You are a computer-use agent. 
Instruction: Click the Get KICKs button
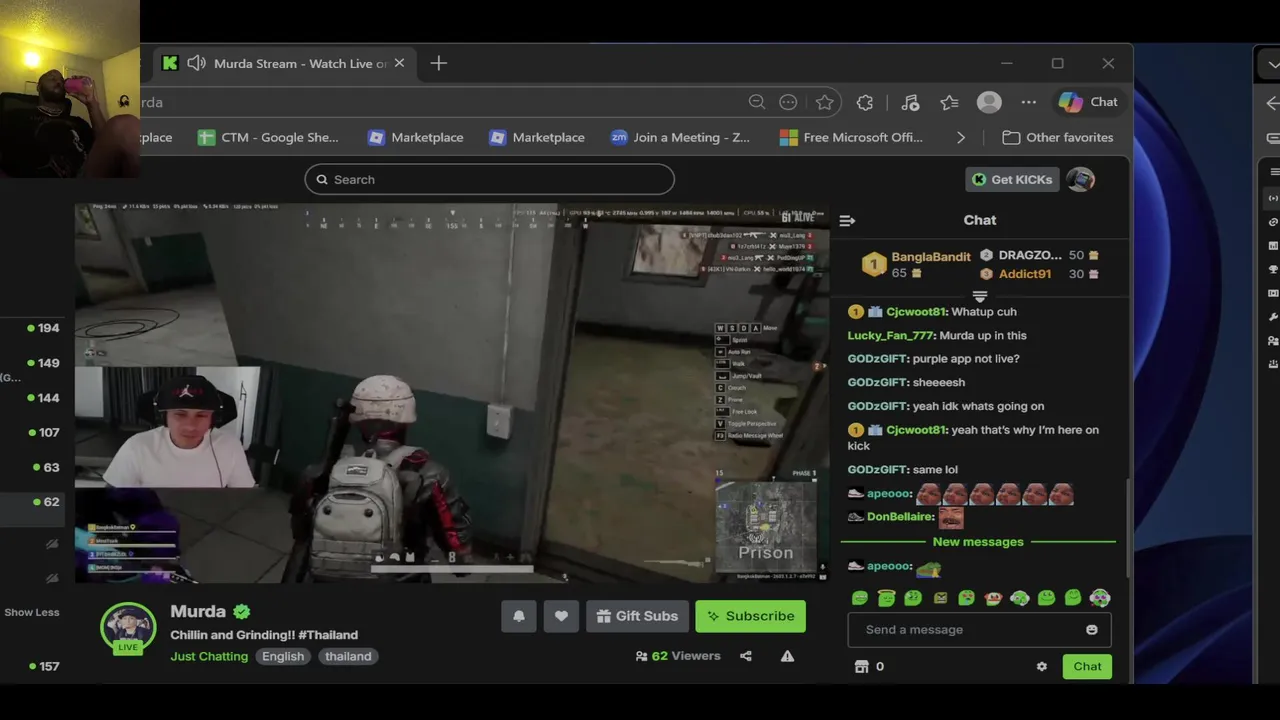tap(1012, 180)
